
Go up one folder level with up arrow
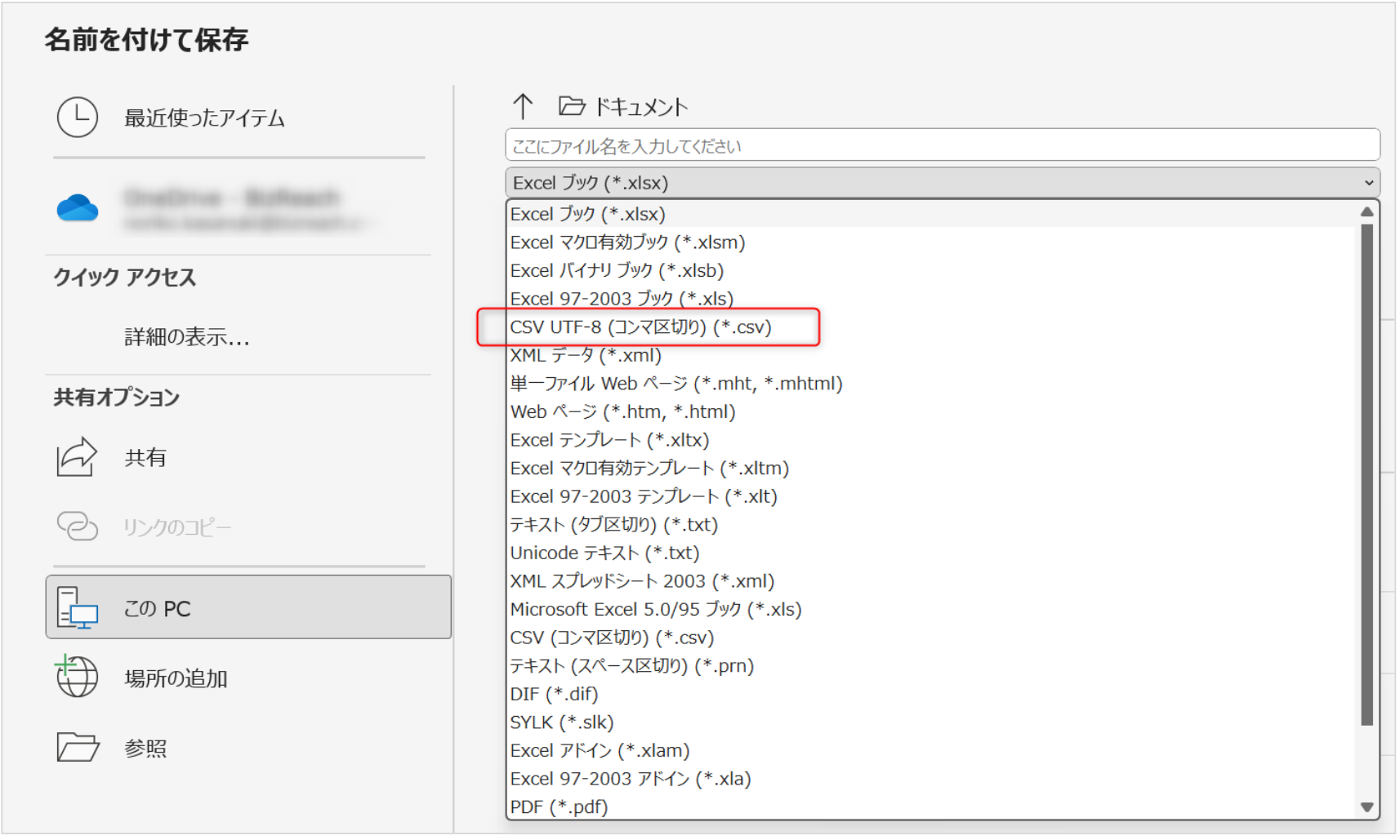[523, 106]
